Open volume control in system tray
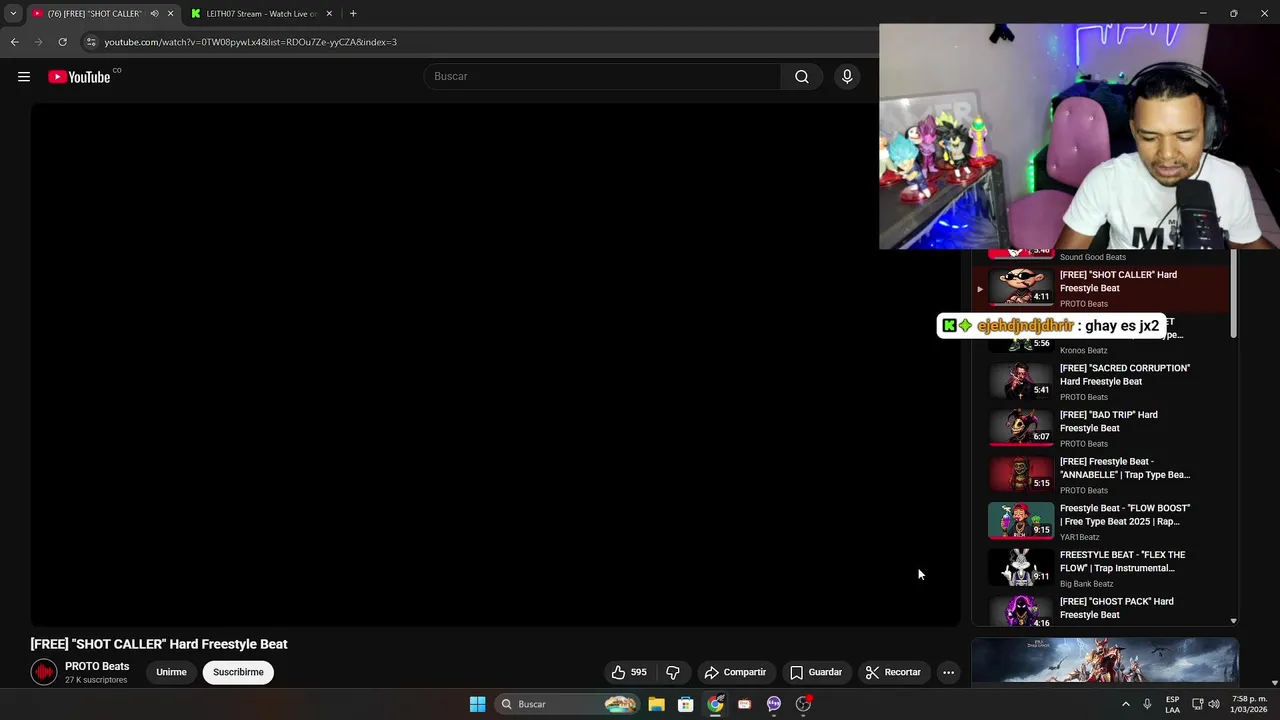Screen dimensions: 1280x720 pyautogui.click(x=1214, y=704)
